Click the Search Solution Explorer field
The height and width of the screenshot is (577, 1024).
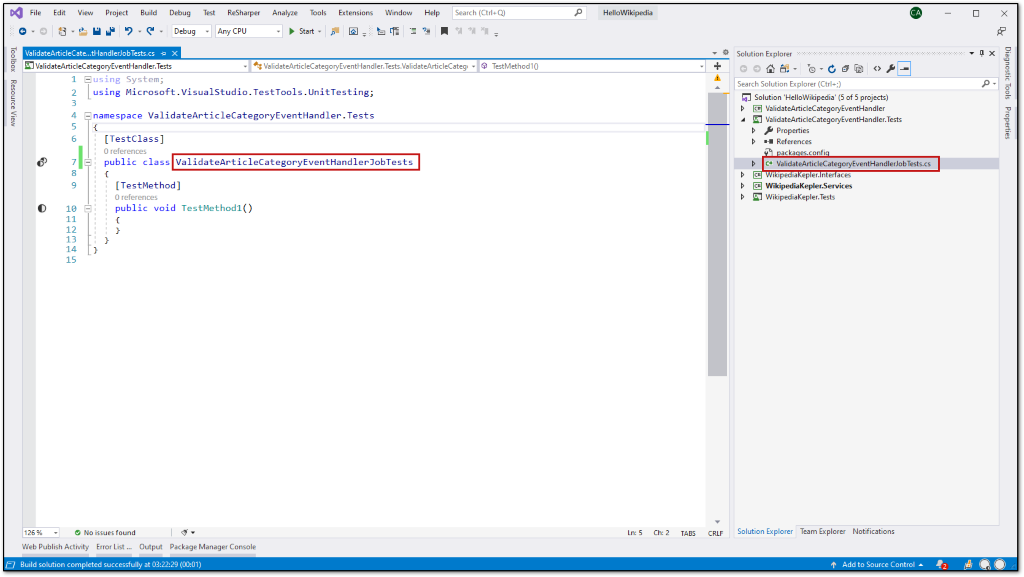pyautogui.click(x=867, y=84)
